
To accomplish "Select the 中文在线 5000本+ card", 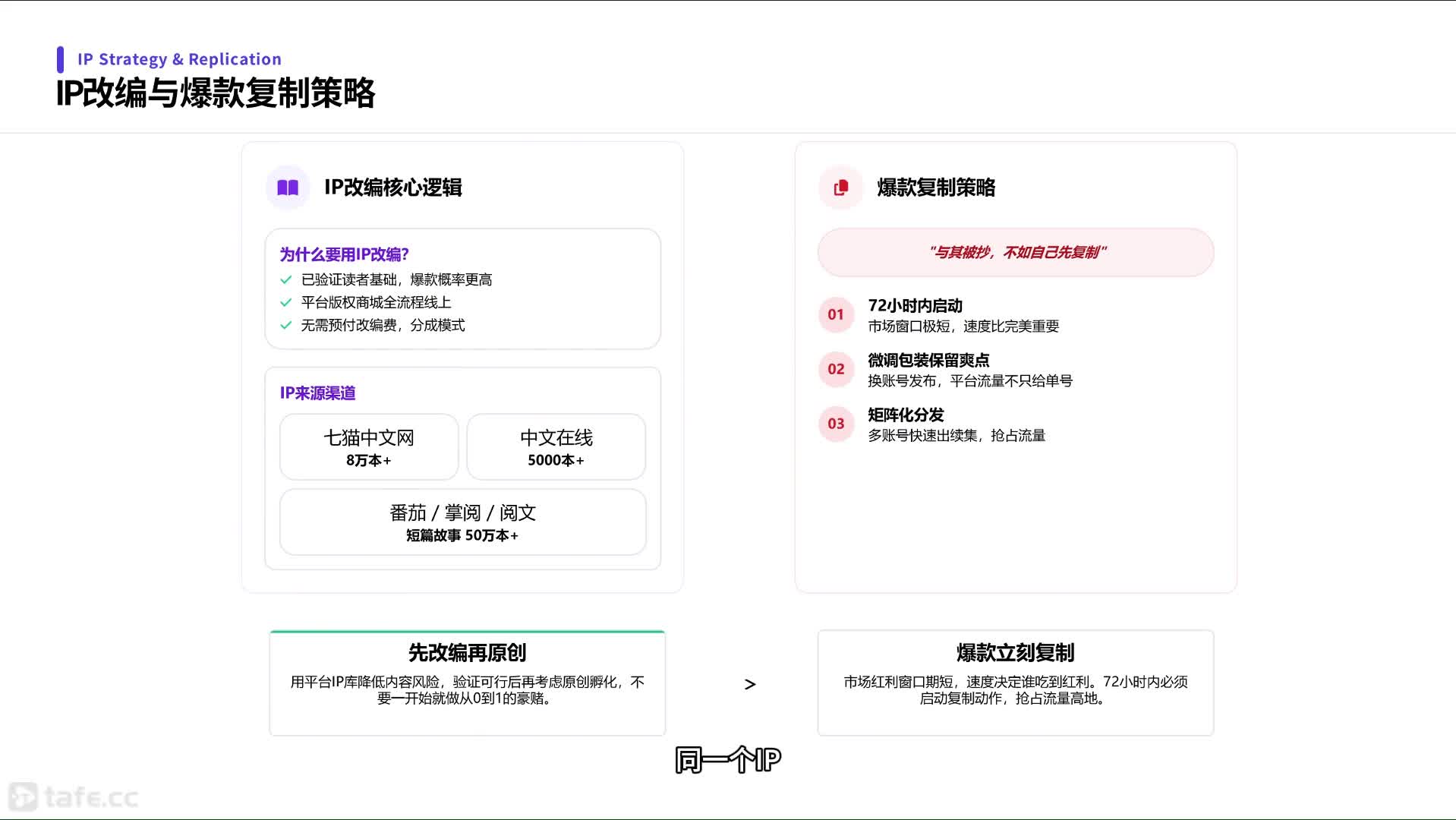I will pyautogui.click(x=556, y=447).
